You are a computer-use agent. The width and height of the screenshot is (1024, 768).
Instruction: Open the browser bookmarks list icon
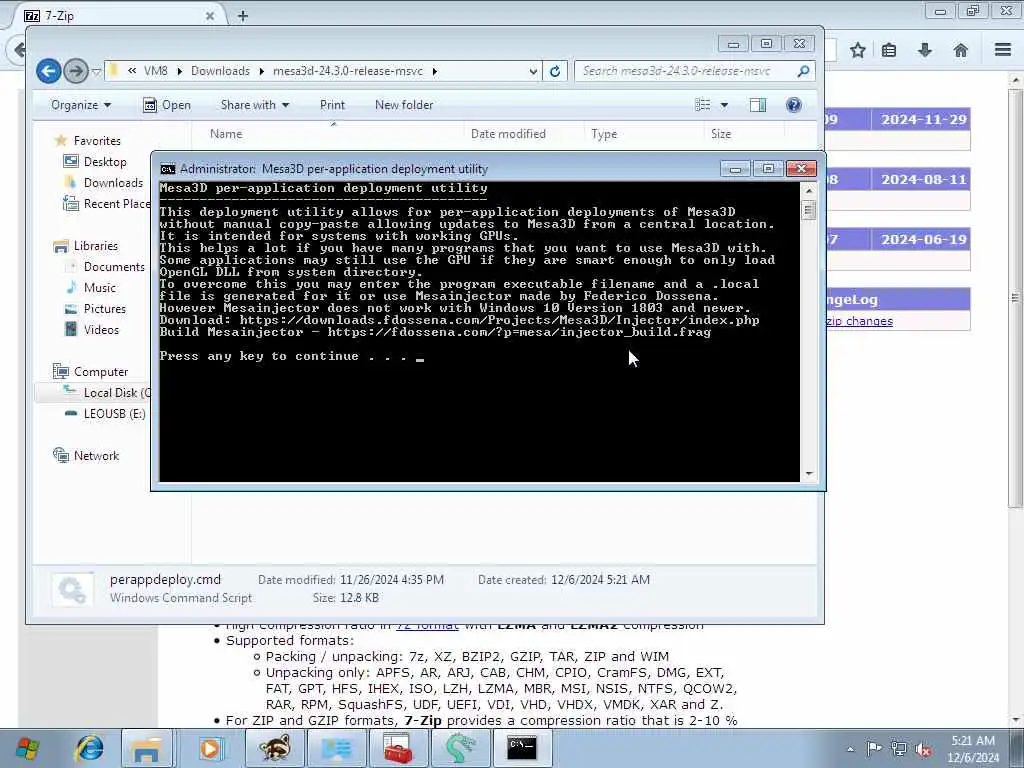click(x=889, y=50)
